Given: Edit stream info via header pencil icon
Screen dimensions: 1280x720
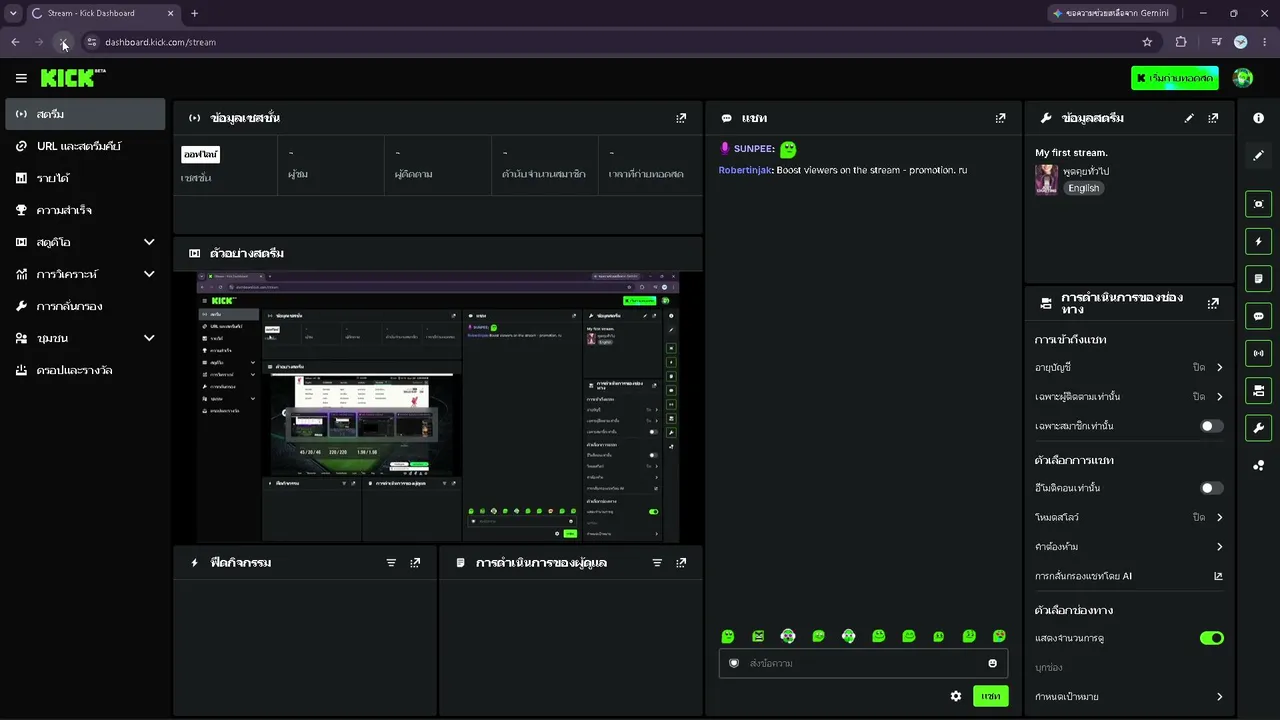Looking at the screenshot, I should 1189,118.
